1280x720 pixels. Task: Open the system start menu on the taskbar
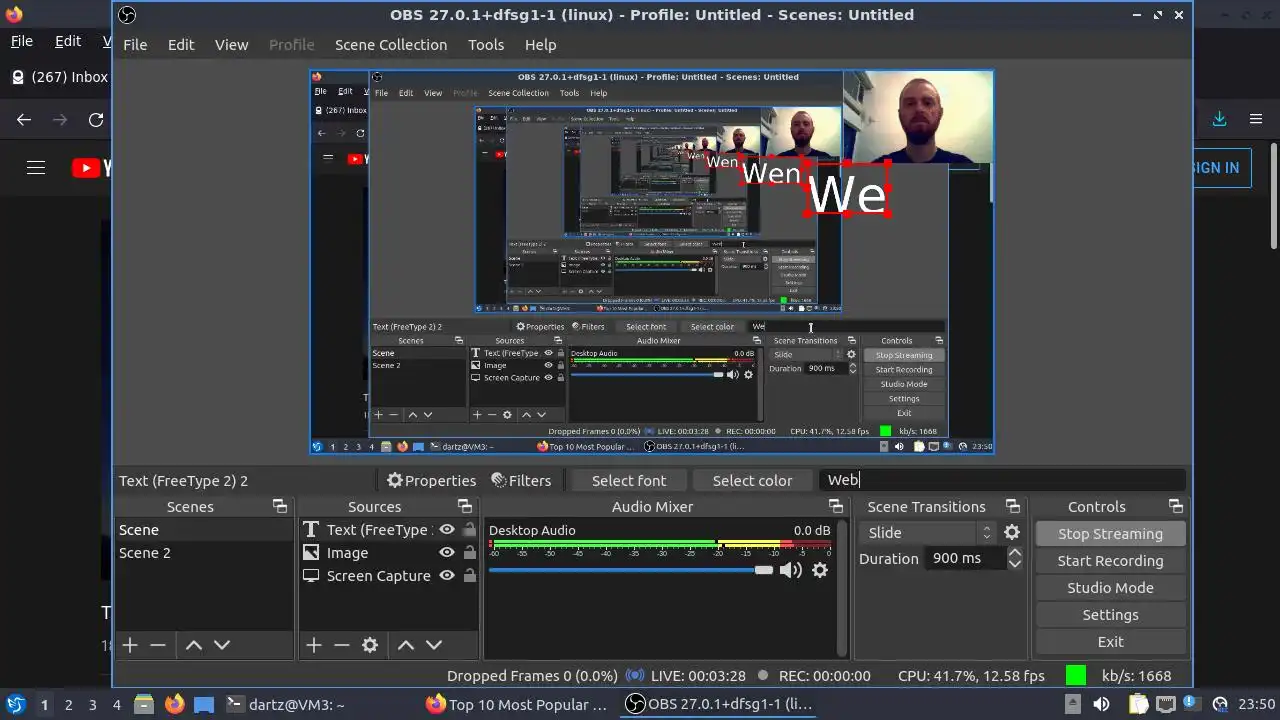[x=15, y=704]
